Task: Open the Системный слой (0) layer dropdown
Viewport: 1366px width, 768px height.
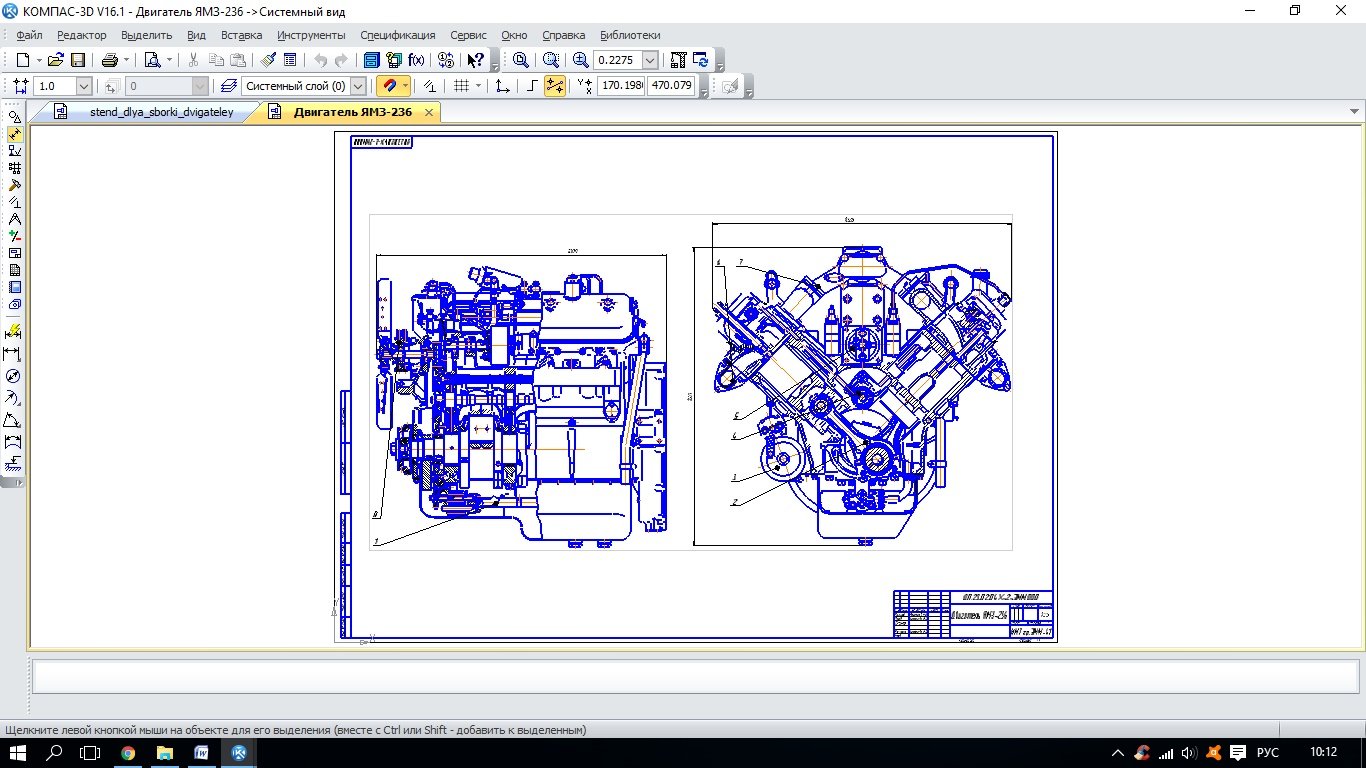Action: [358, 86]
